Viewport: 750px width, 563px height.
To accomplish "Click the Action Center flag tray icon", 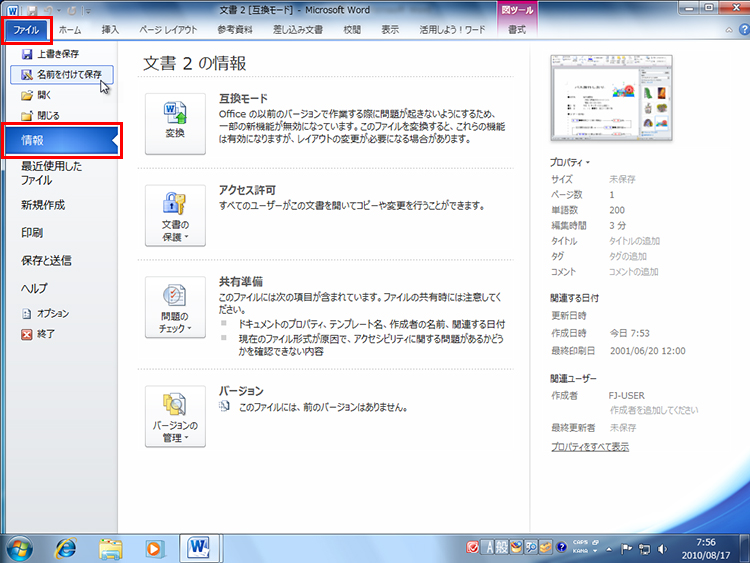I will [x=626, y=549].
